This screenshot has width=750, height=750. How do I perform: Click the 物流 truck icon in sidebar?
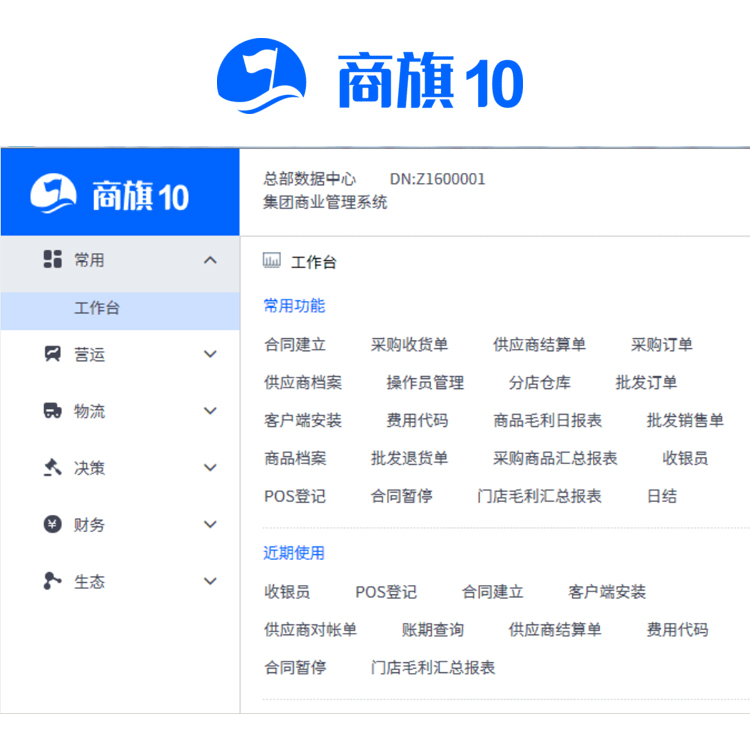coord(52,411)
